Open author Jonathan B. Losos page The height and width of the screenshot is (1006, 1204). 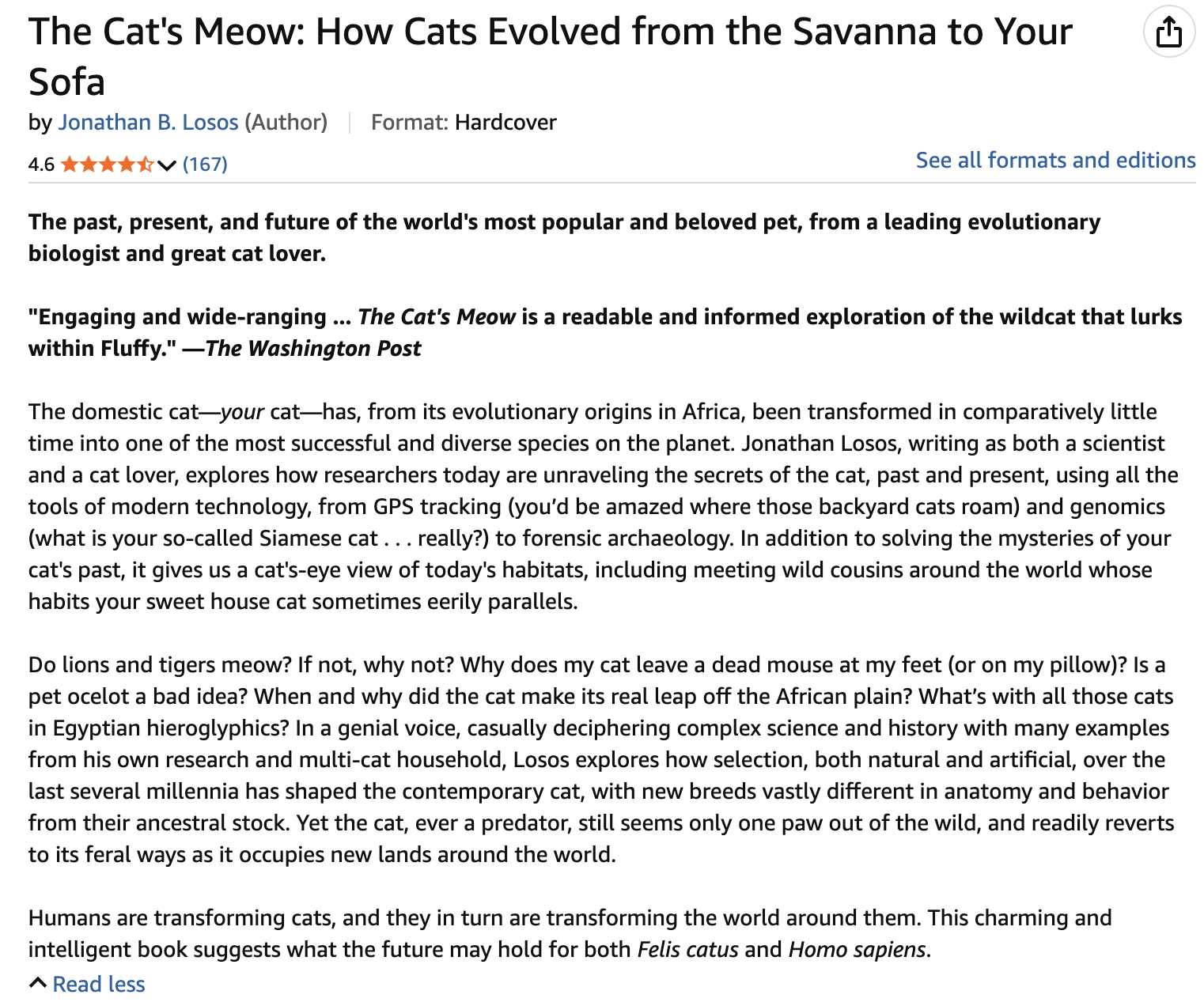click(x=148, y=123)
